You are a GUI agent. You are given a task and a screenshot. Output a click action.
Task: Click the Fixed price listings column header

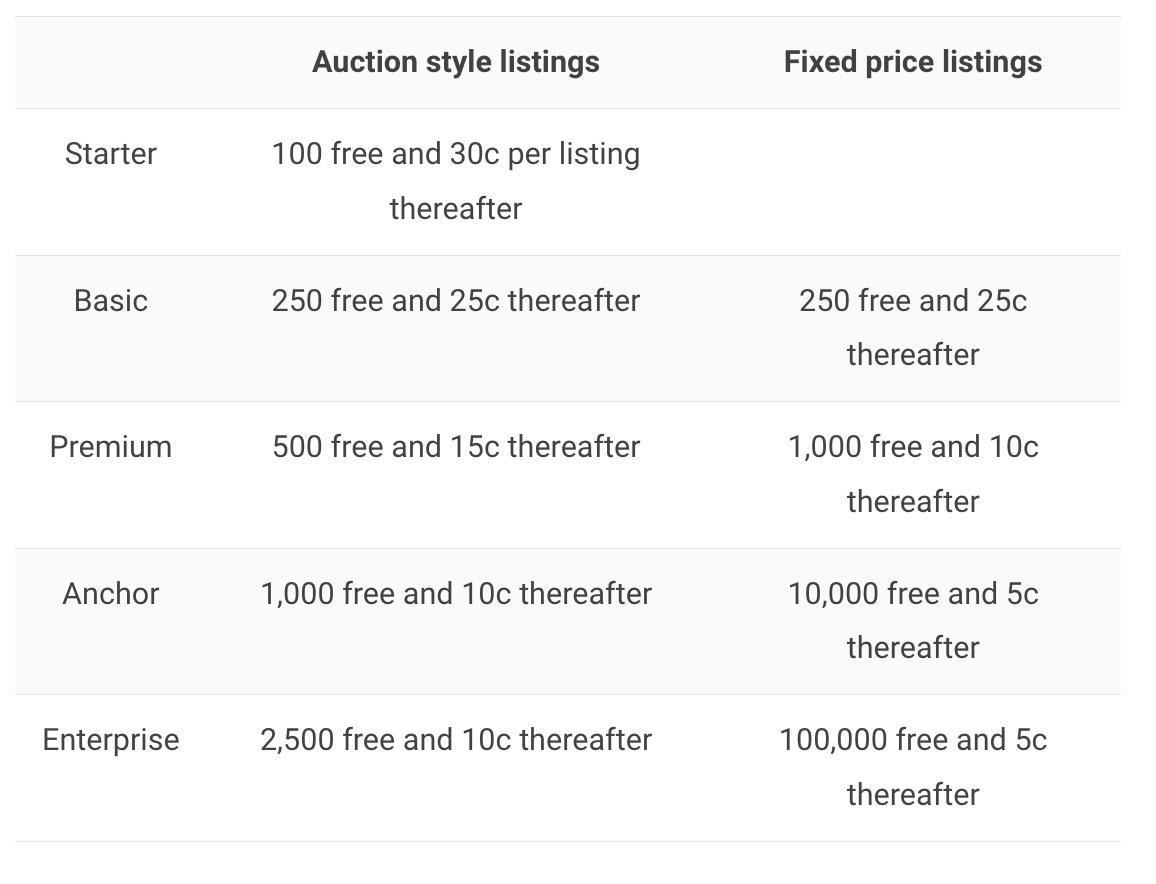point(913,63)
